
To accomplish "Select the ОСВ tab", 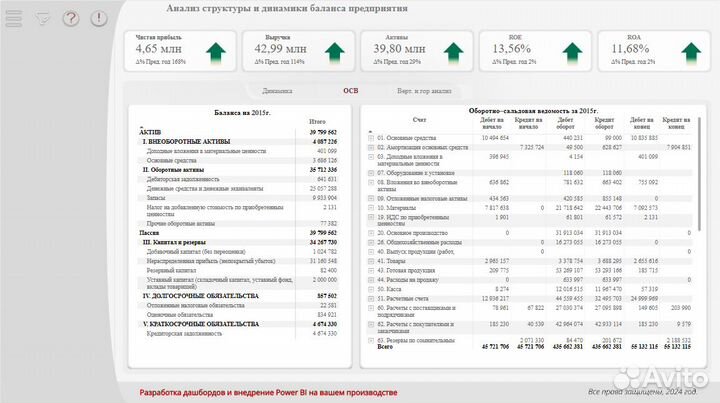I will [350, 91].
